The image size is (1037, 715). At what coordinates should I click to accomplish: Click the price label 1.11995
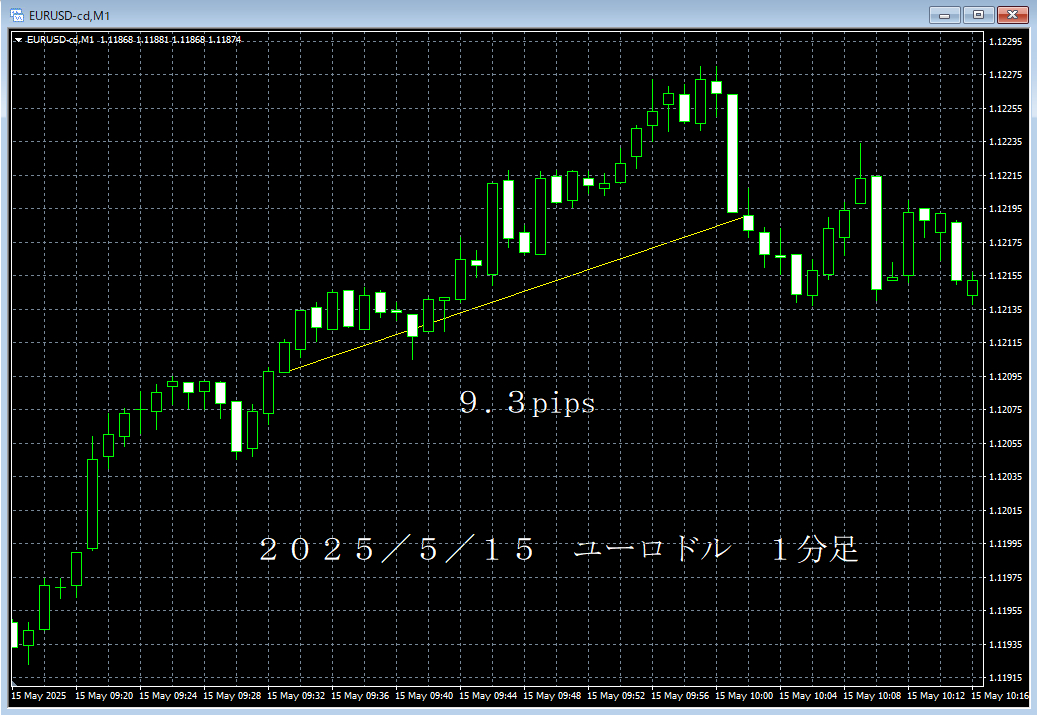[x=1005, y=544]
